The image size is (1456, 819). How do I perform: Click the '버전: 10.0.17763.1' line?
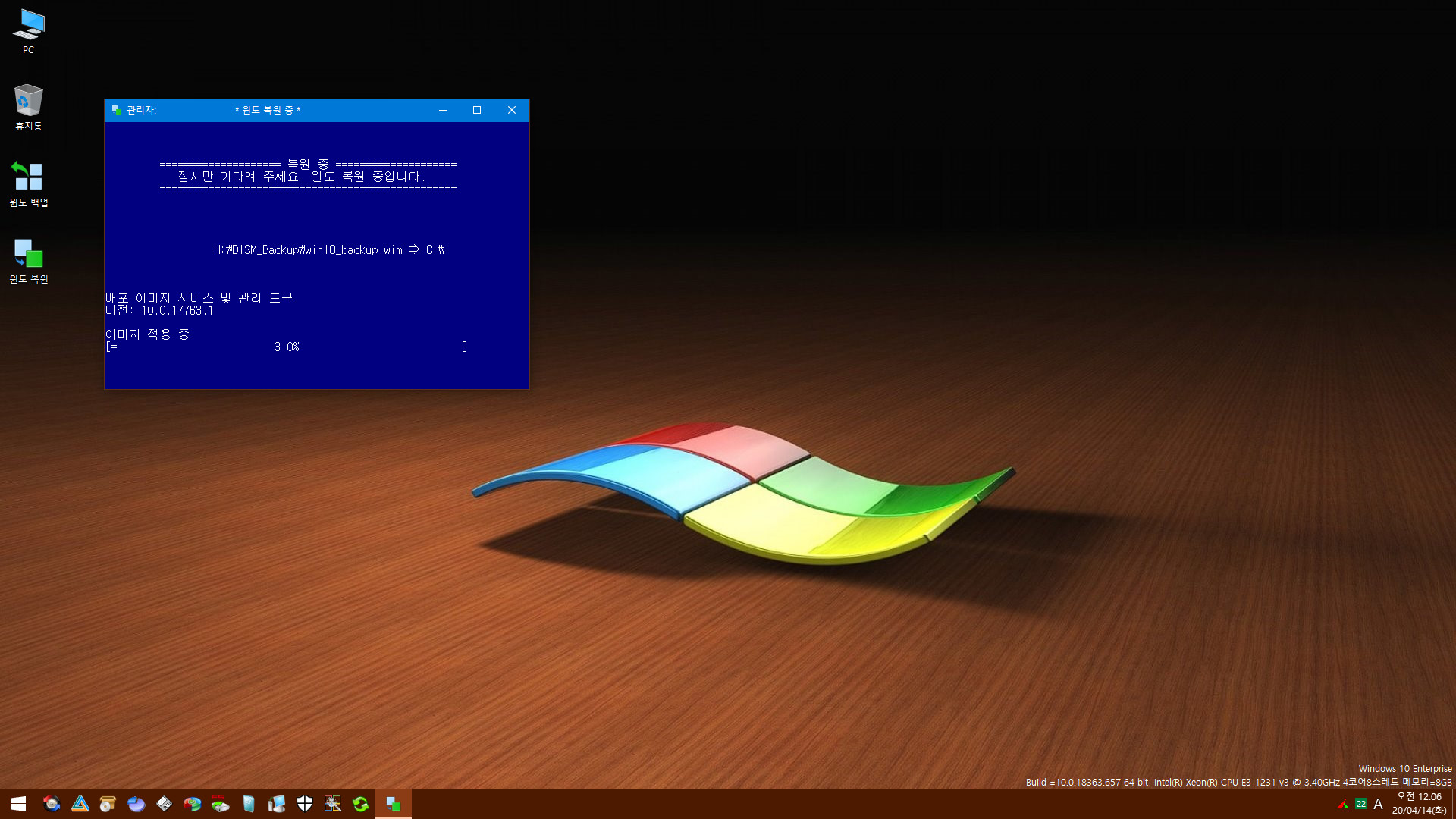[159, 310]
